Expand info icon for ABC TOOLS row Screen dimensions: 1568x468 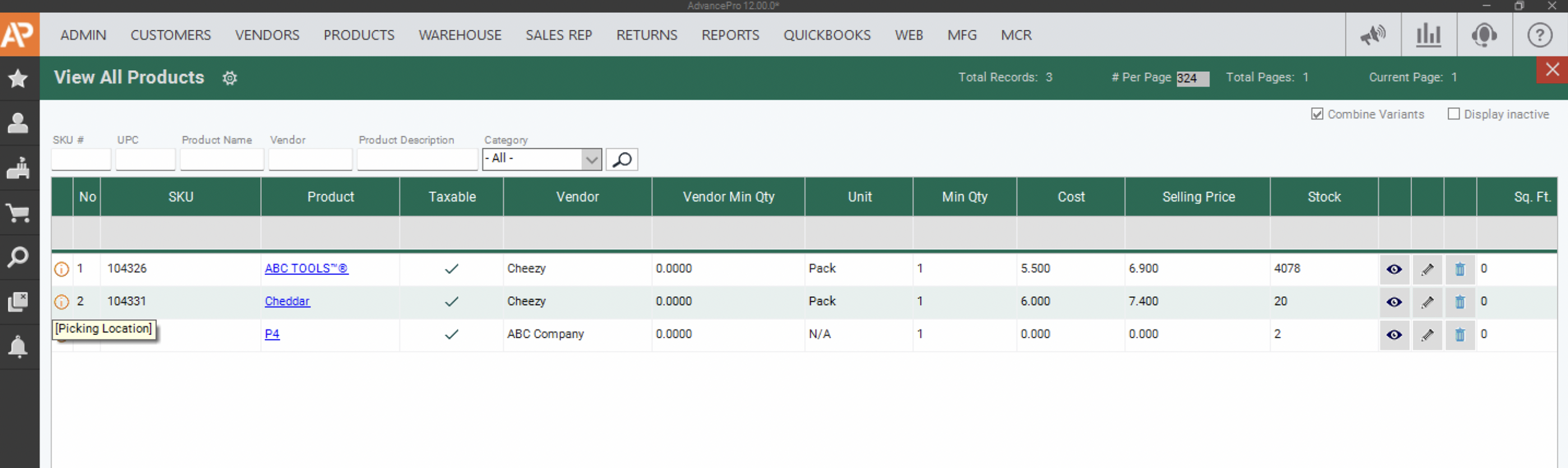tap(62, 269)
